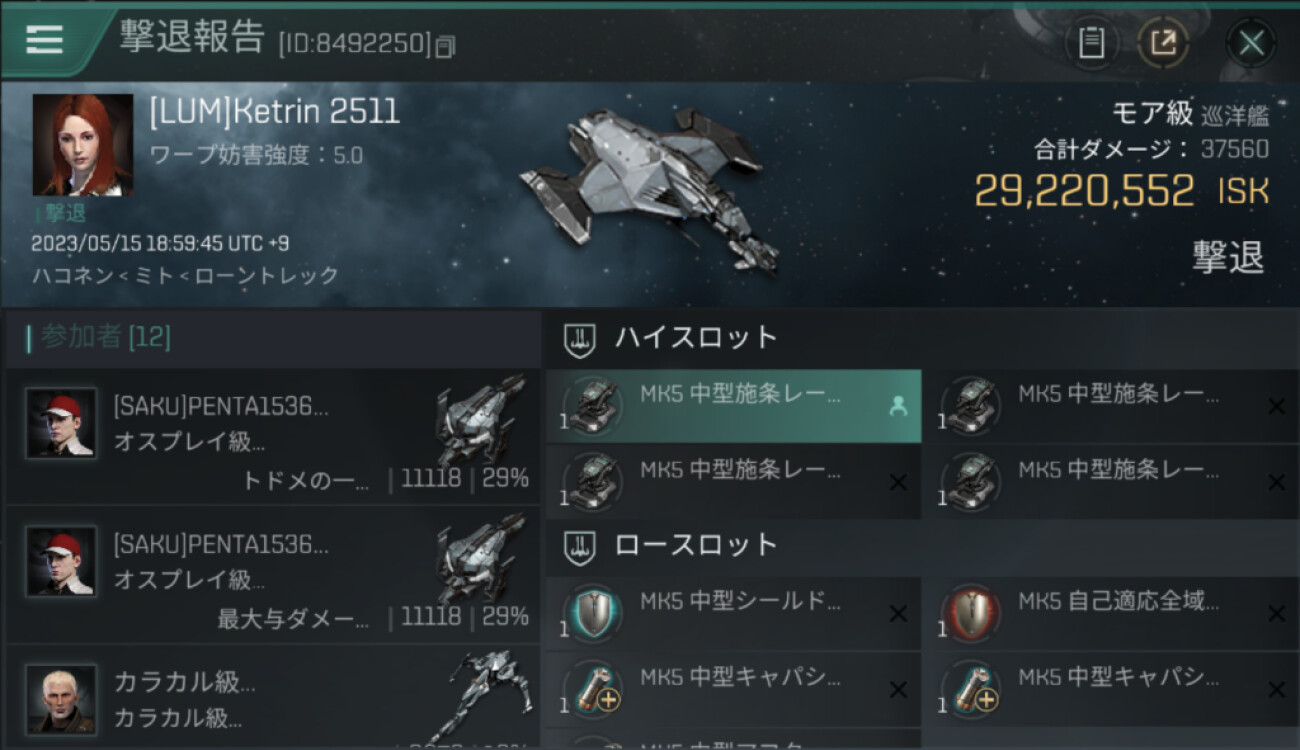
Task: Select highlighted MK5 medium laser module
Action: [x=733, y=407]
